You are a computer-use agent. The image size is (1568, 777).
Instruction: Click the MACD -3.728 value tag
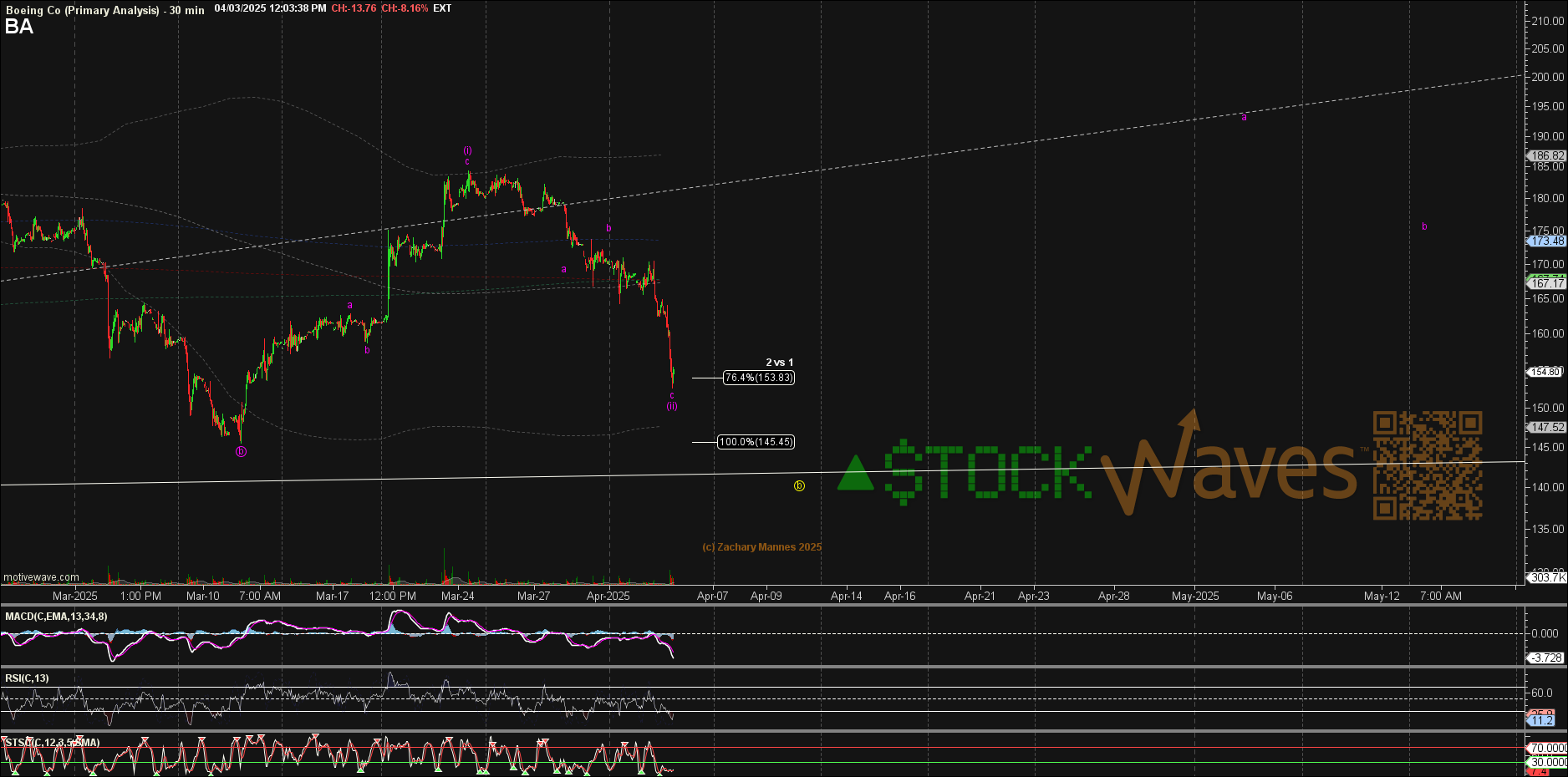[1545, 658]
